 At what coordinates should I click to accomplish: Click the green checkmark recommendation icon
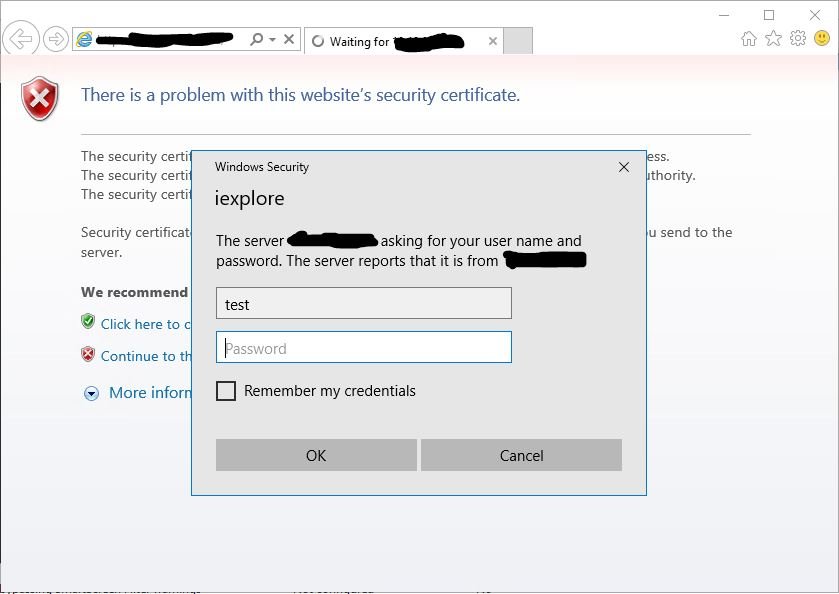[88, 322]
